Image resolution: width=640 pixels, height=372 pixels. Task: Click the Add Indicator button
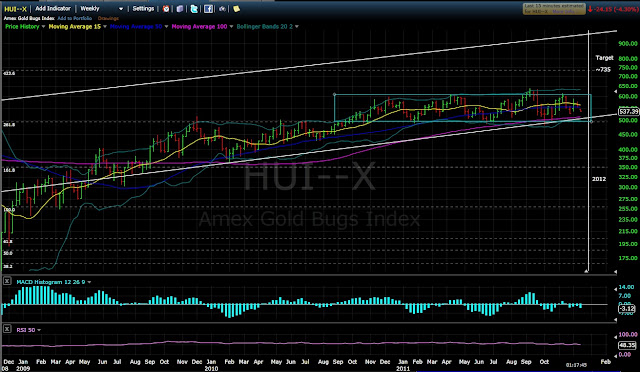coord(53,9)
